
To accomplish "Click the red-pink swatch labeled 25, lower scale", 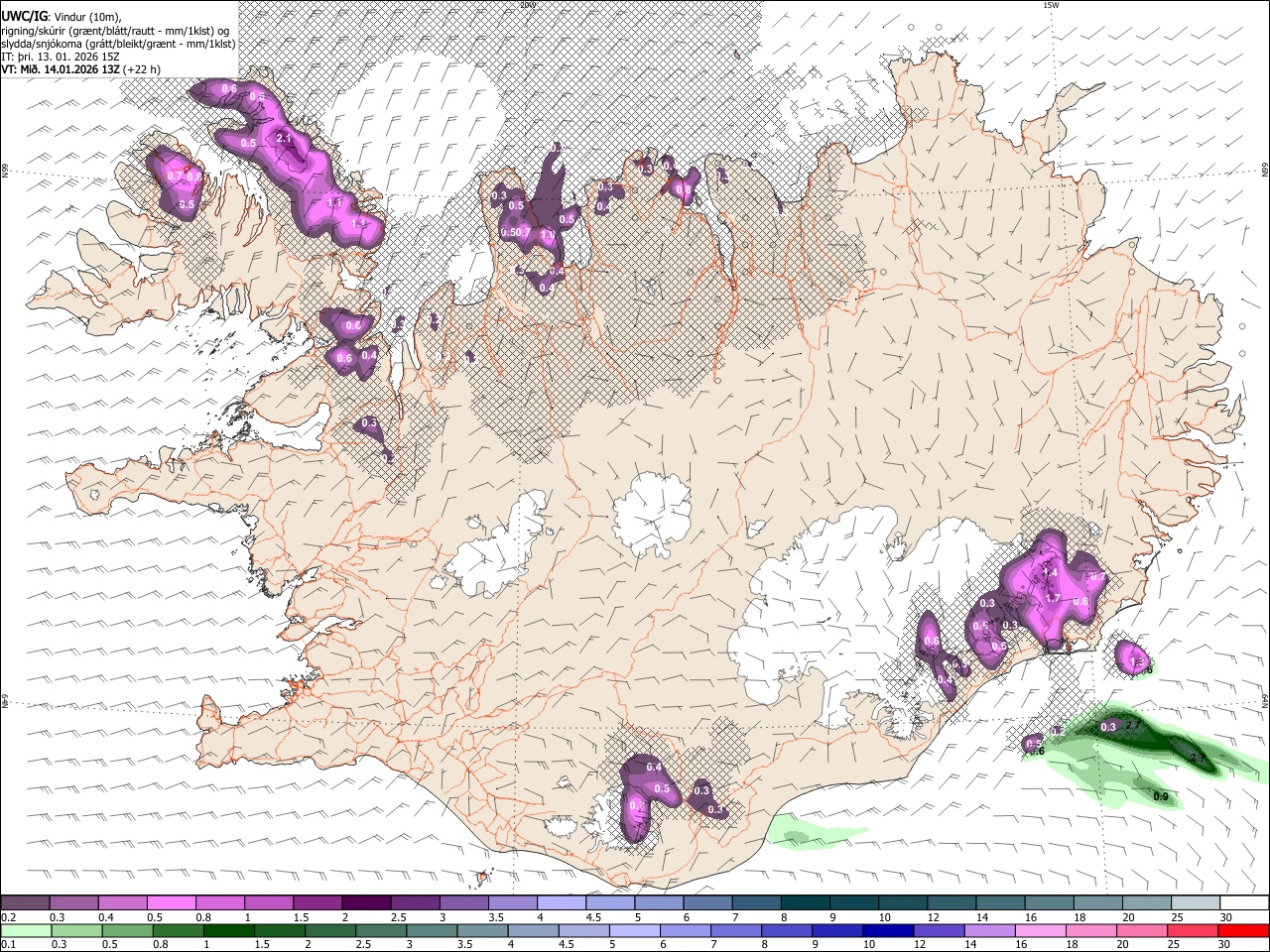I will tap(1194, 931).
